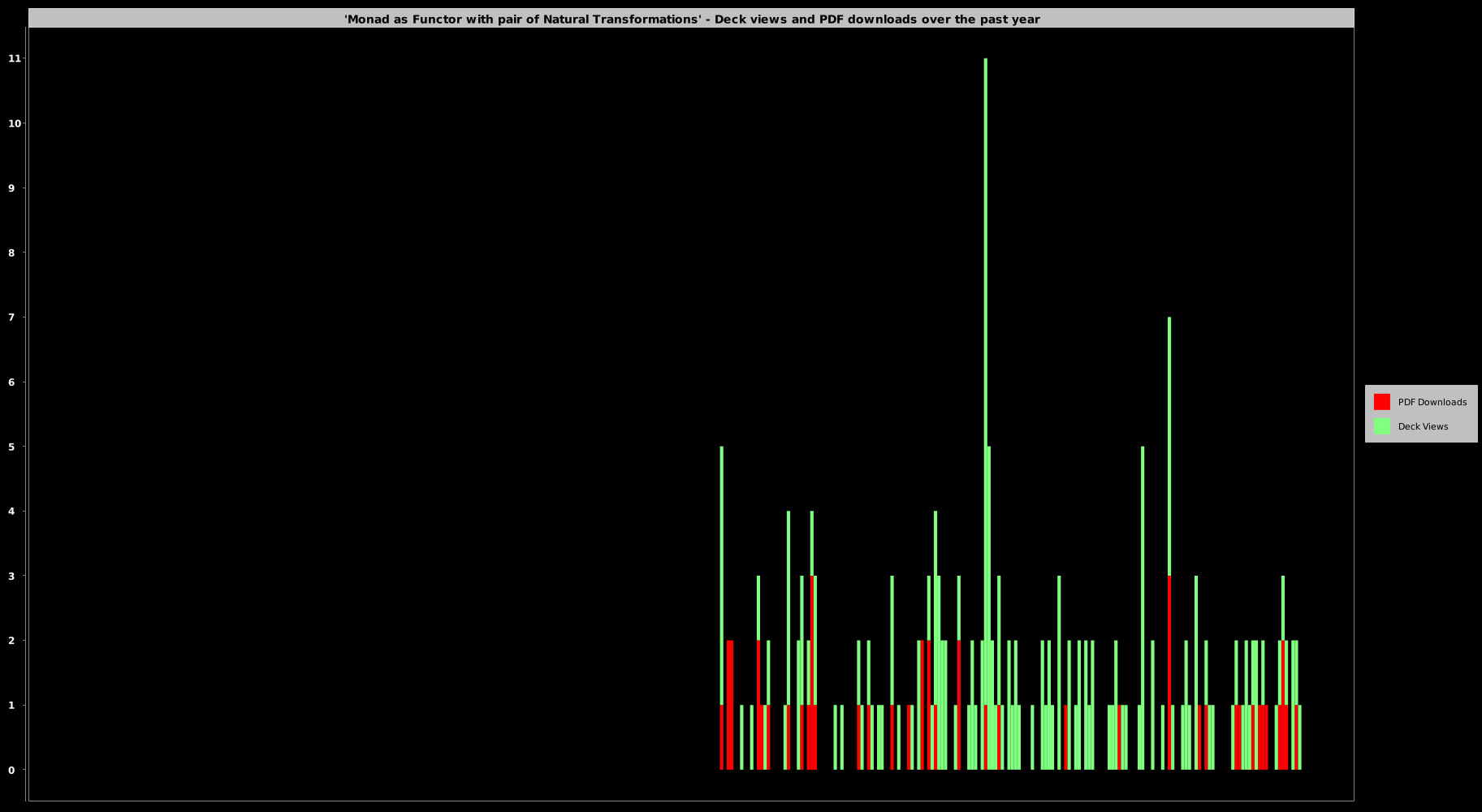Click the y-axis label 2

(x=11, y=641)
